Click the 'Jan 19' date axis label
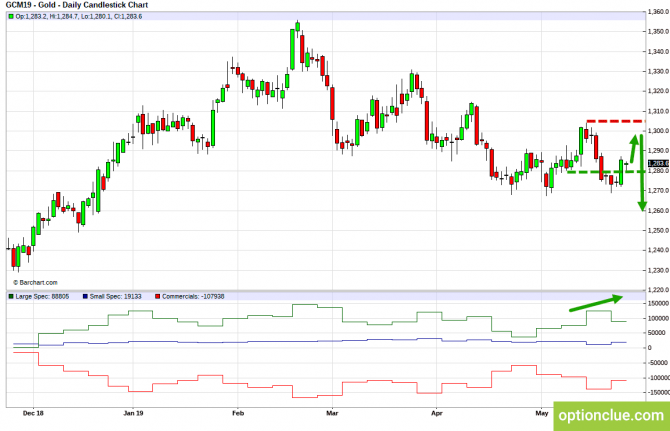 (133, 413)
